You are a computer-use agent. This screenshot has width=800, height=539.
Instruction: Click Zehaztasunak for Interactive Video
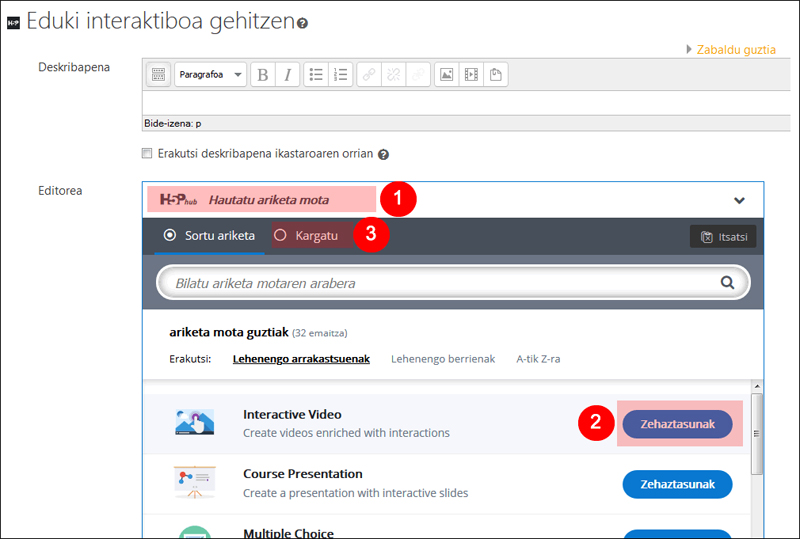[677, 424]
